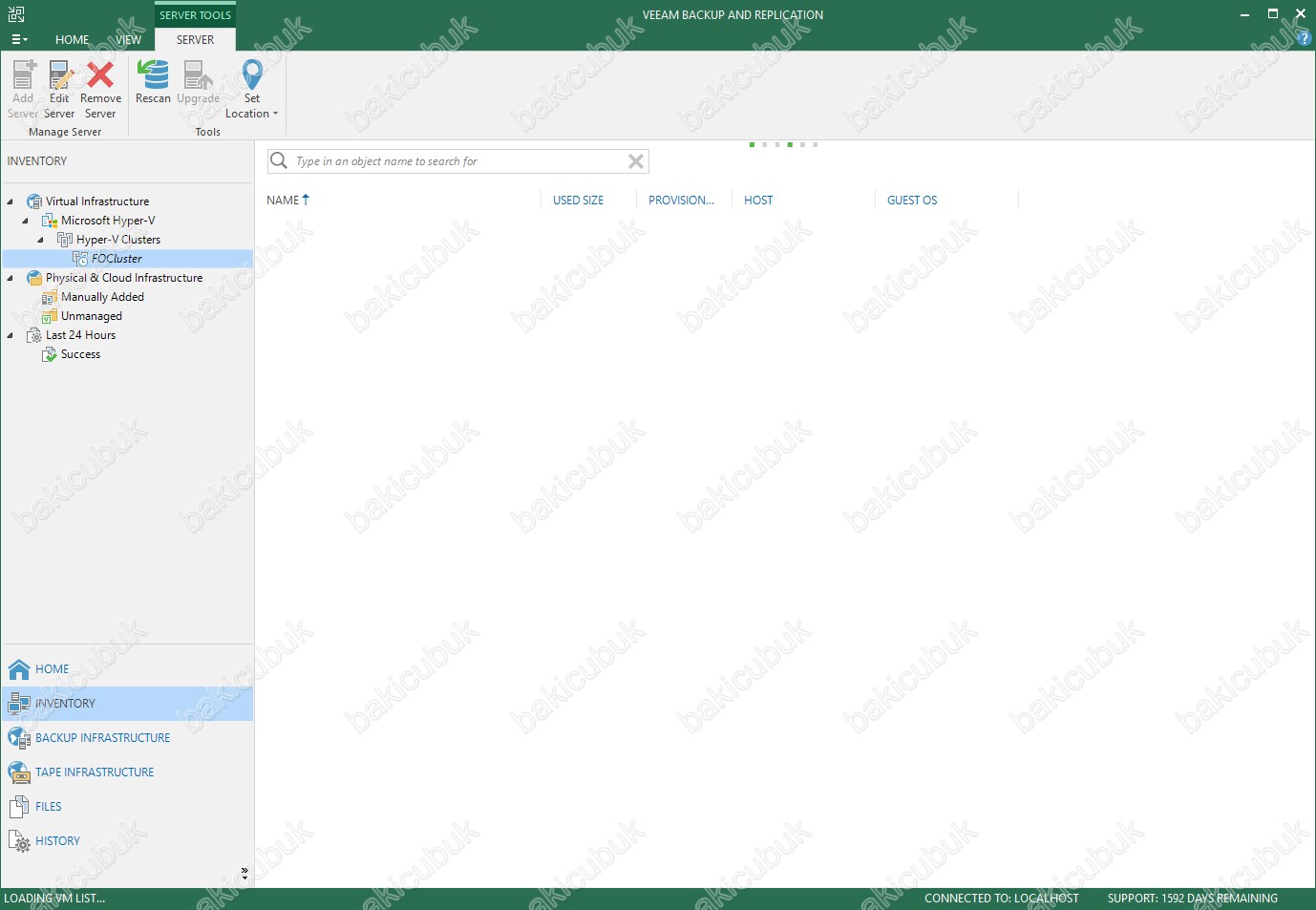This screenshot has width=1316, height=910.
Task: Click the Virtual Infrastructure node icon
Action: point(34,201)
